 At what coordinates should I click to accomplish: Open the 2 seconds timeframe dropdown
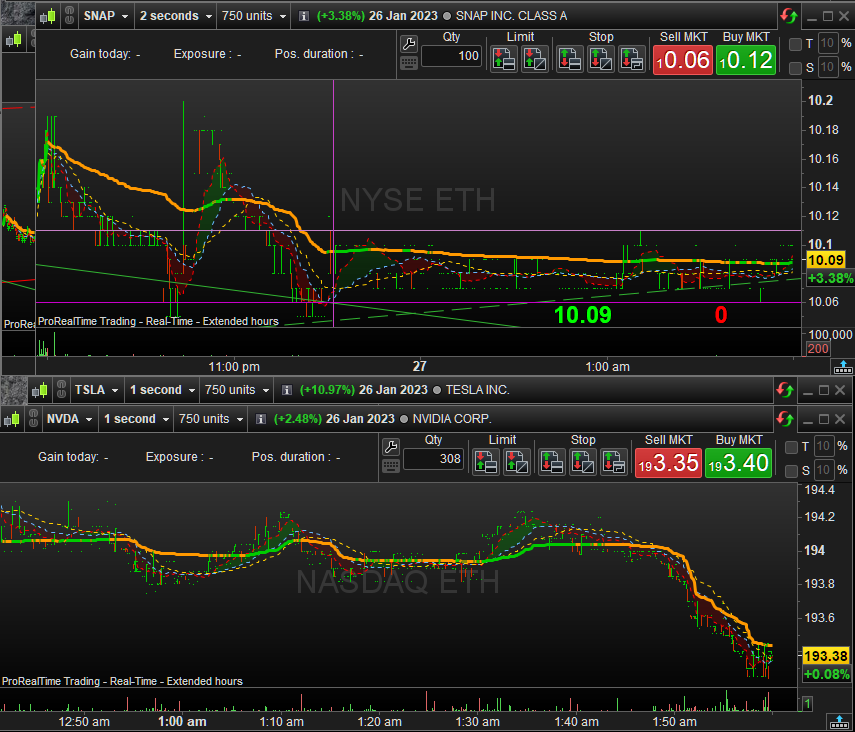(x=175, y=16)
